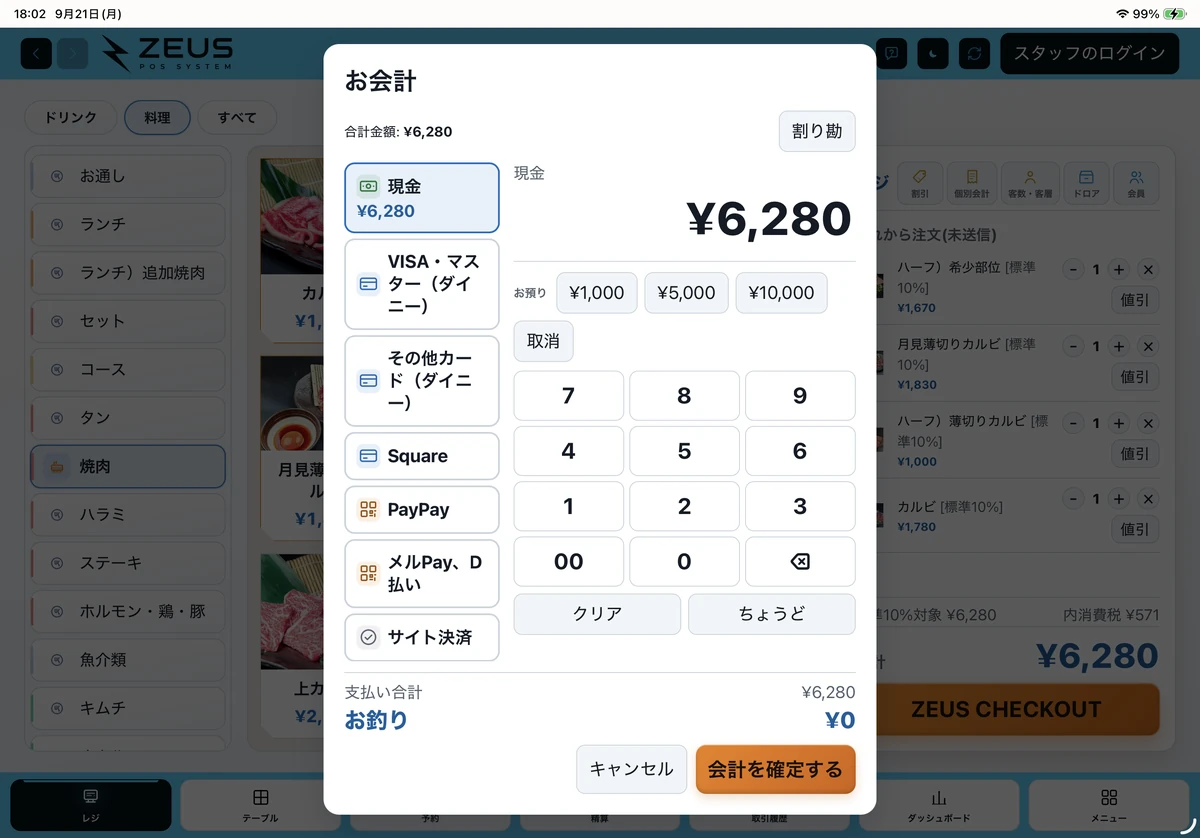Remove カルビ [標準10%] order line

coord(1148,498)
